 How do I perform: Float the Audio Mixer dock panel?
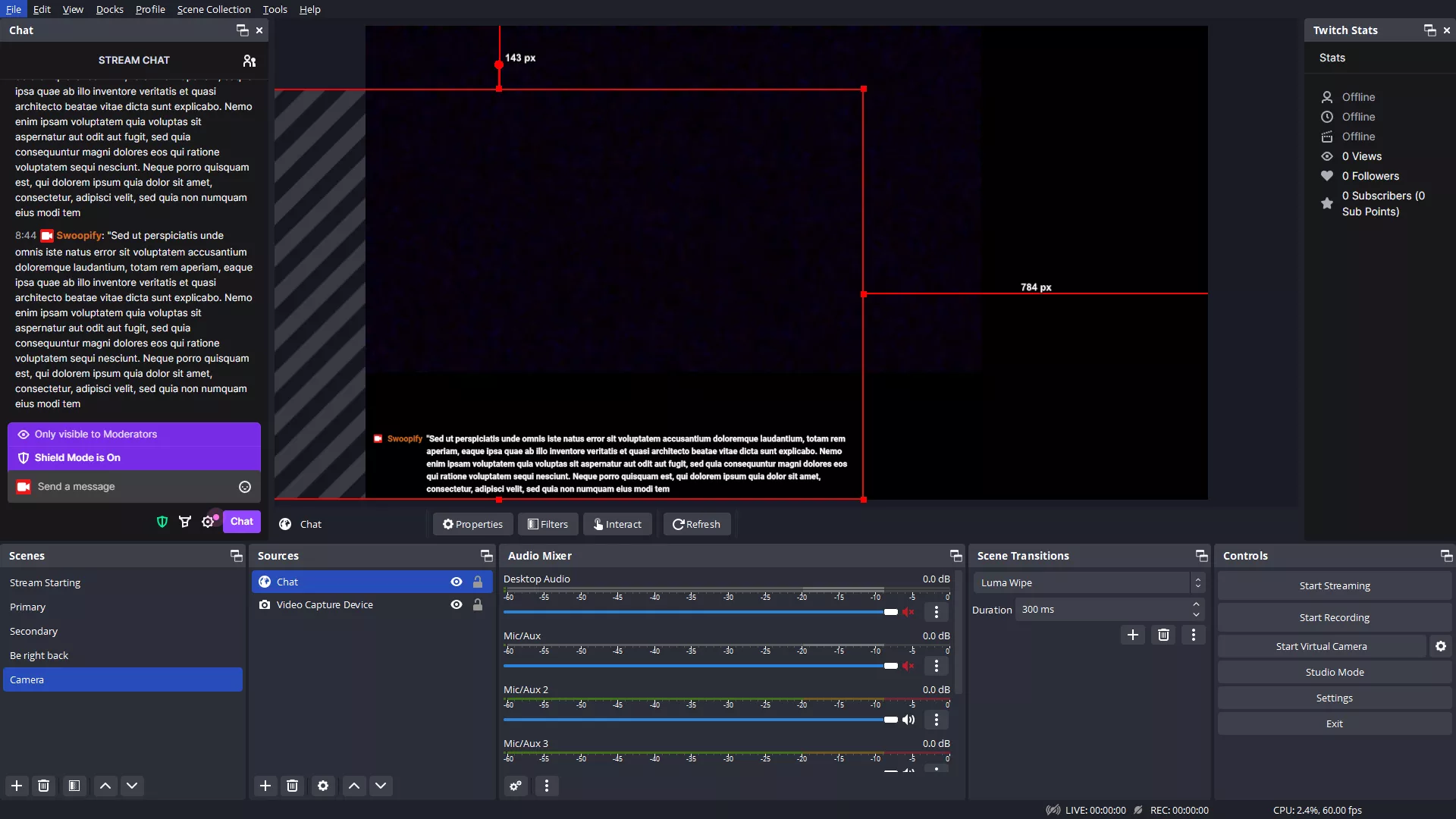[x=956, y=556]
